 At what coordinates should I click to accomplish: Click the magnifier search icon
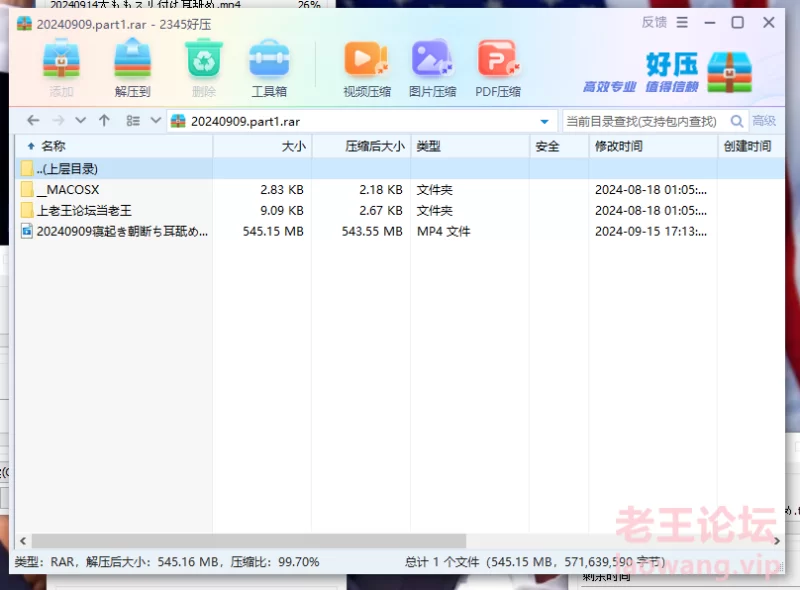pyautogui.click(x=737, y=121)
